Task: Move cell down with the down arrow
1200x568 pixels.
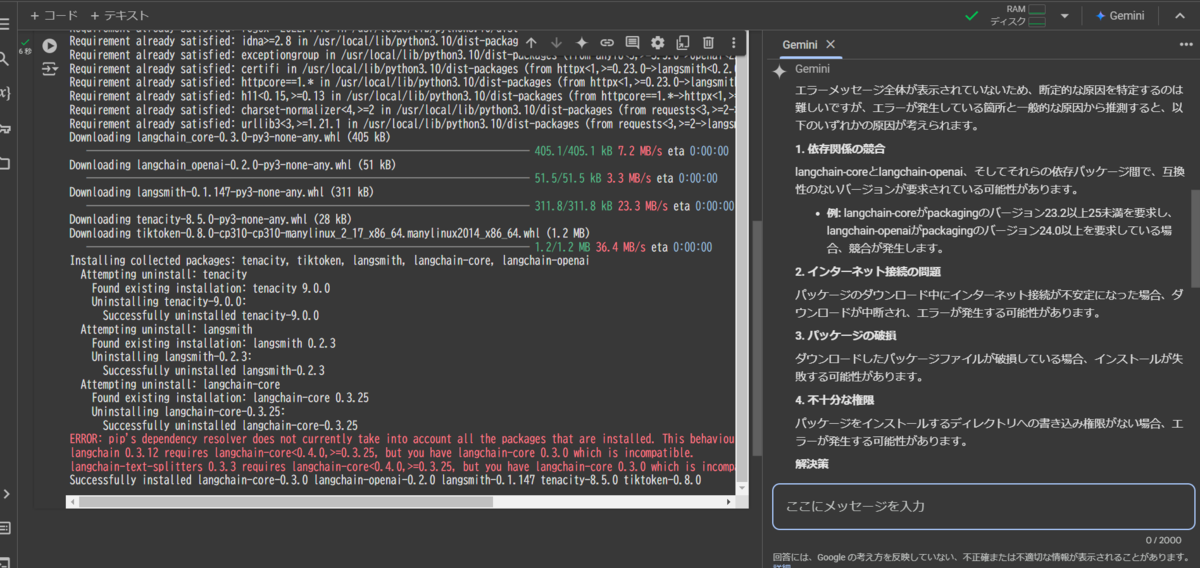Action: (557, 43)
